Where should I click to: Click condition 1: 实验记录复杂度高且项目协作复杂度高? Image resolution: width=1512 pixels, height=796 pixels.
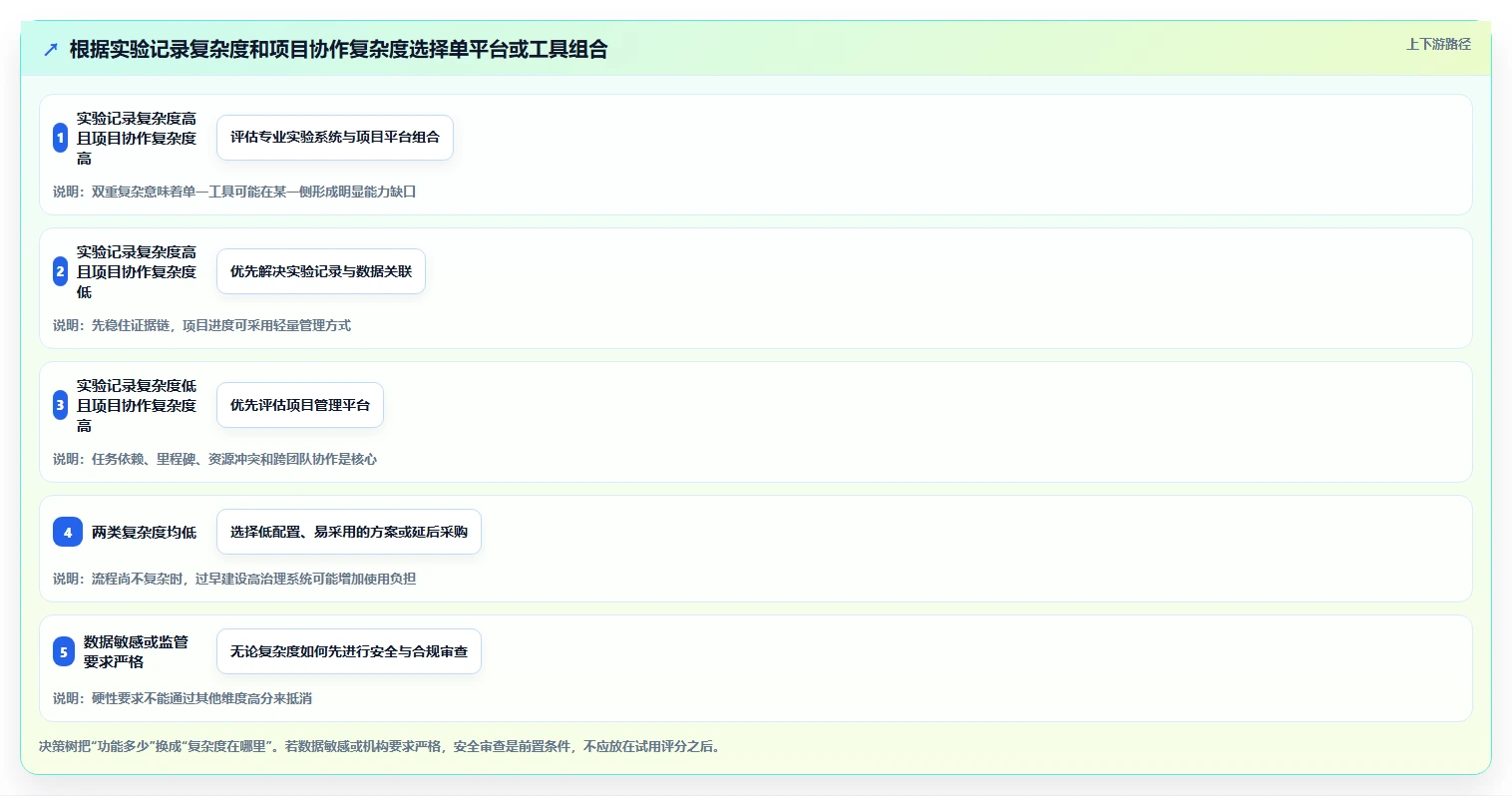click(137, 138)
